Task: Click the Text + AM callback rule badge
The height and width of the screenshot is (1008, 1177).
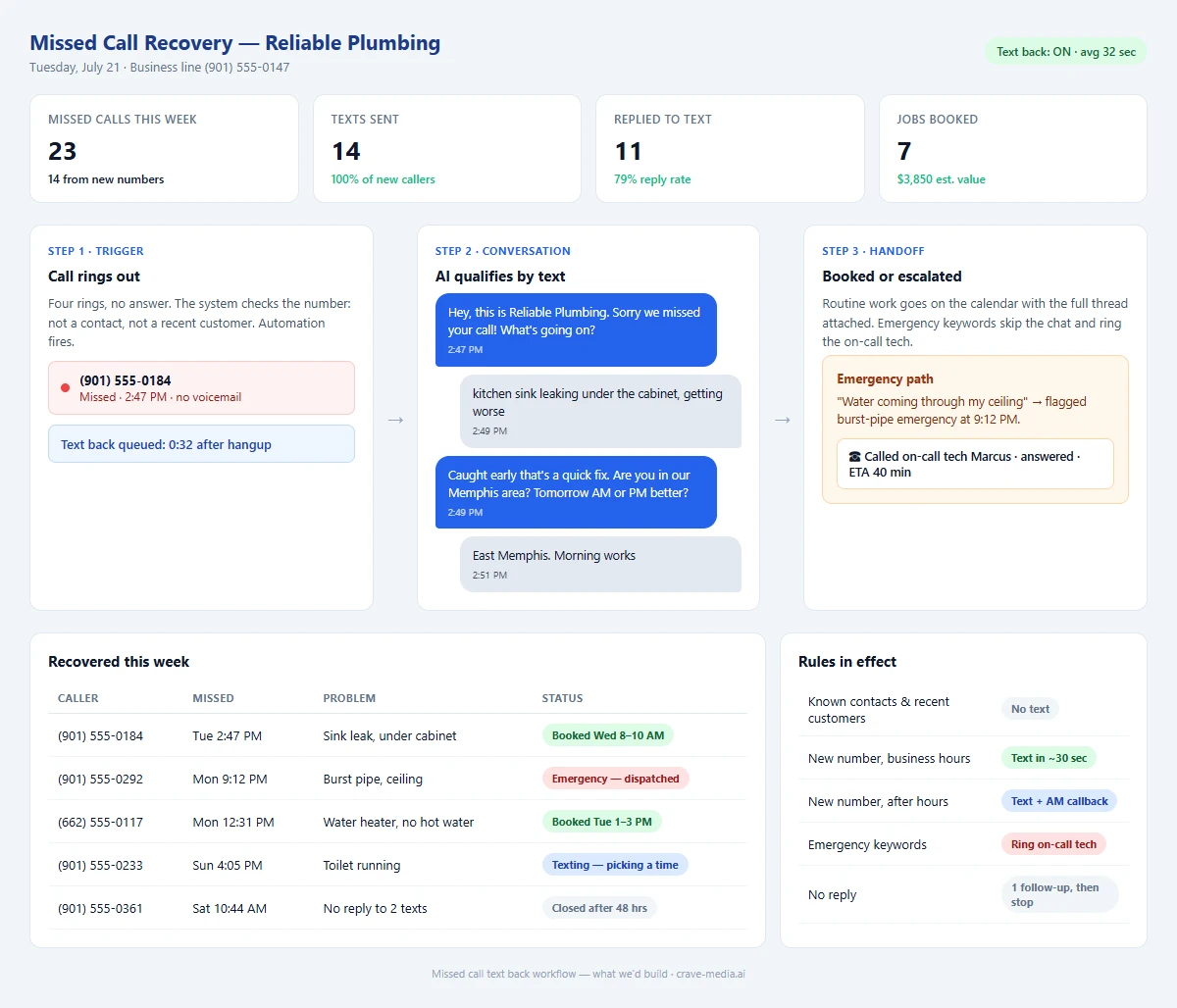Action: 1059,801
